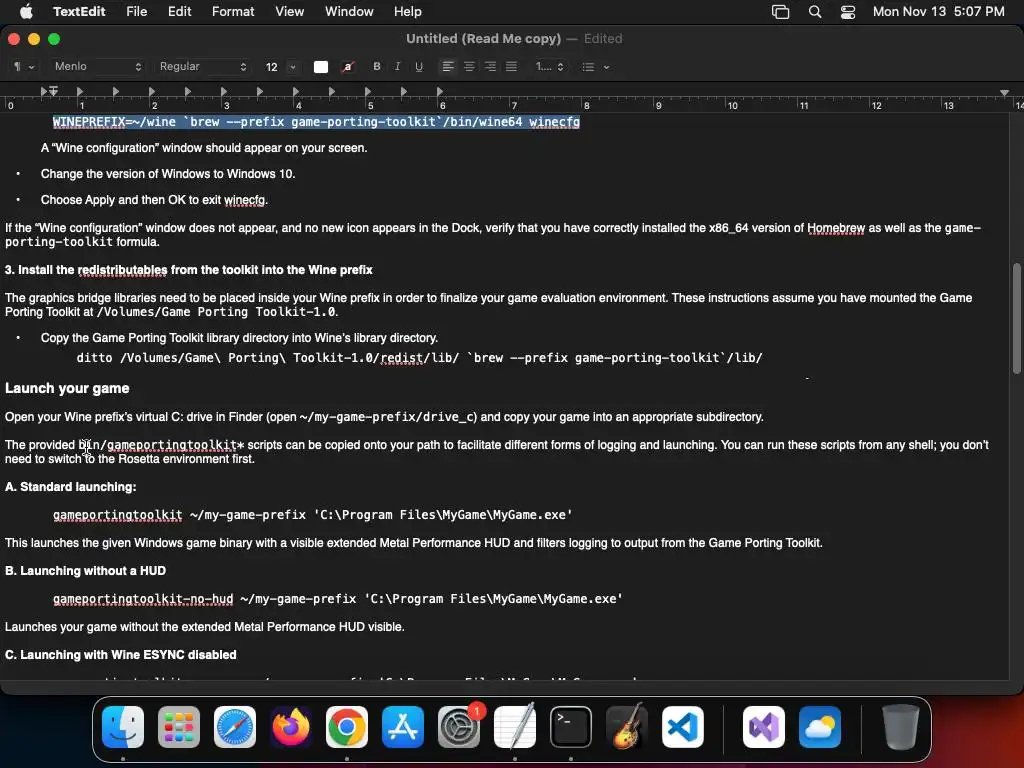Open the View menu
The width and height of the screenshot is (1024, 768).
coord(289,11)
